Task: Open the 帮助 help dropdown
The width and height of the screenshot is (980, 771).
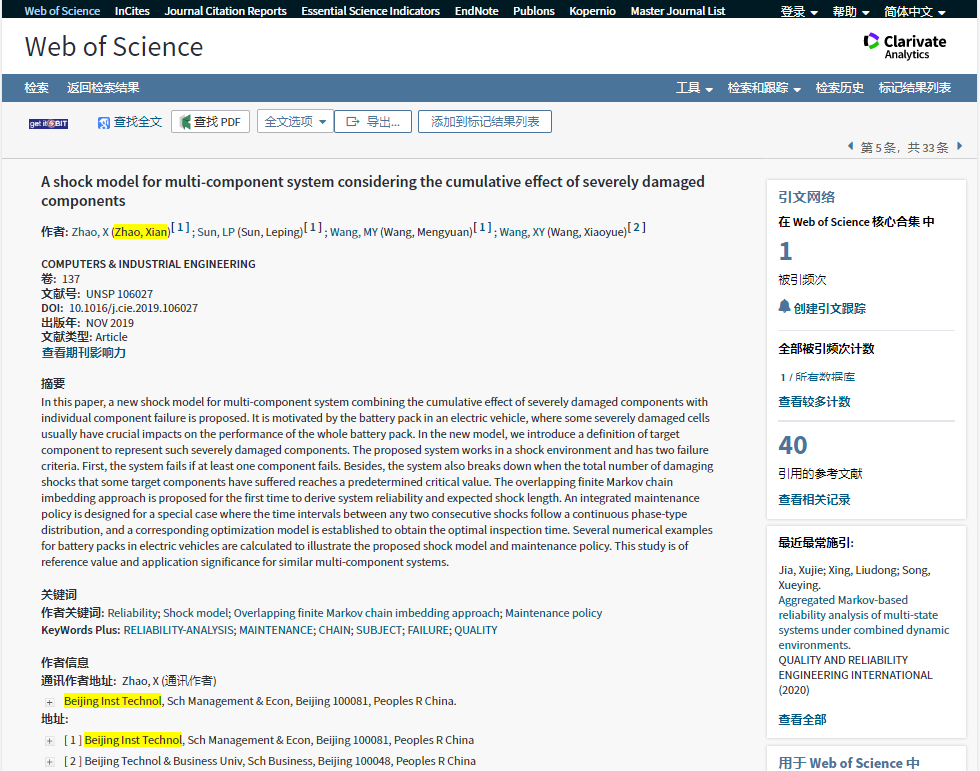Action: coord(851,11)
